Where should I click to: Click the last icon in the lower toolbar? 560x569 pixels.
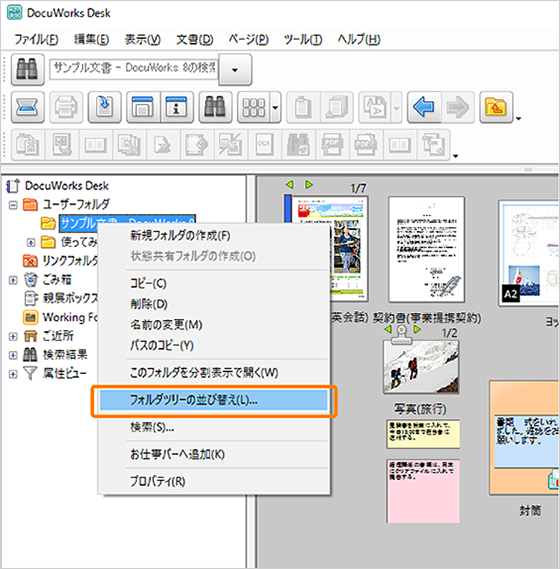tap(434, 144)
